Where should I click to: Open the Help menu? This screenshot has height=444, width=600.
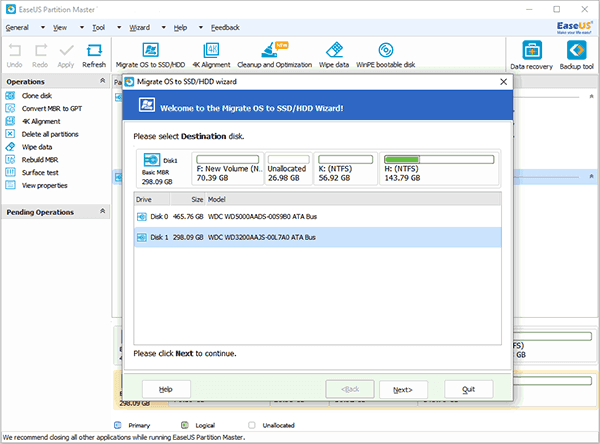point(180,28)
